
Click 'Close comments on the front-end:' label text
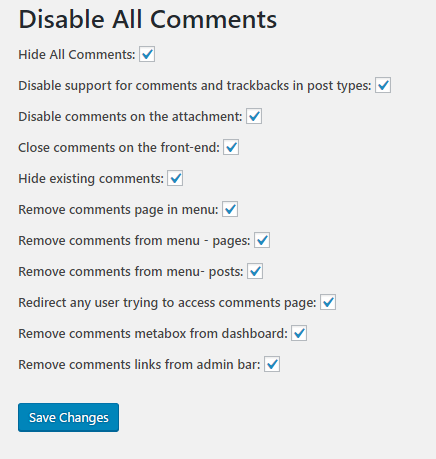[119, 148]
